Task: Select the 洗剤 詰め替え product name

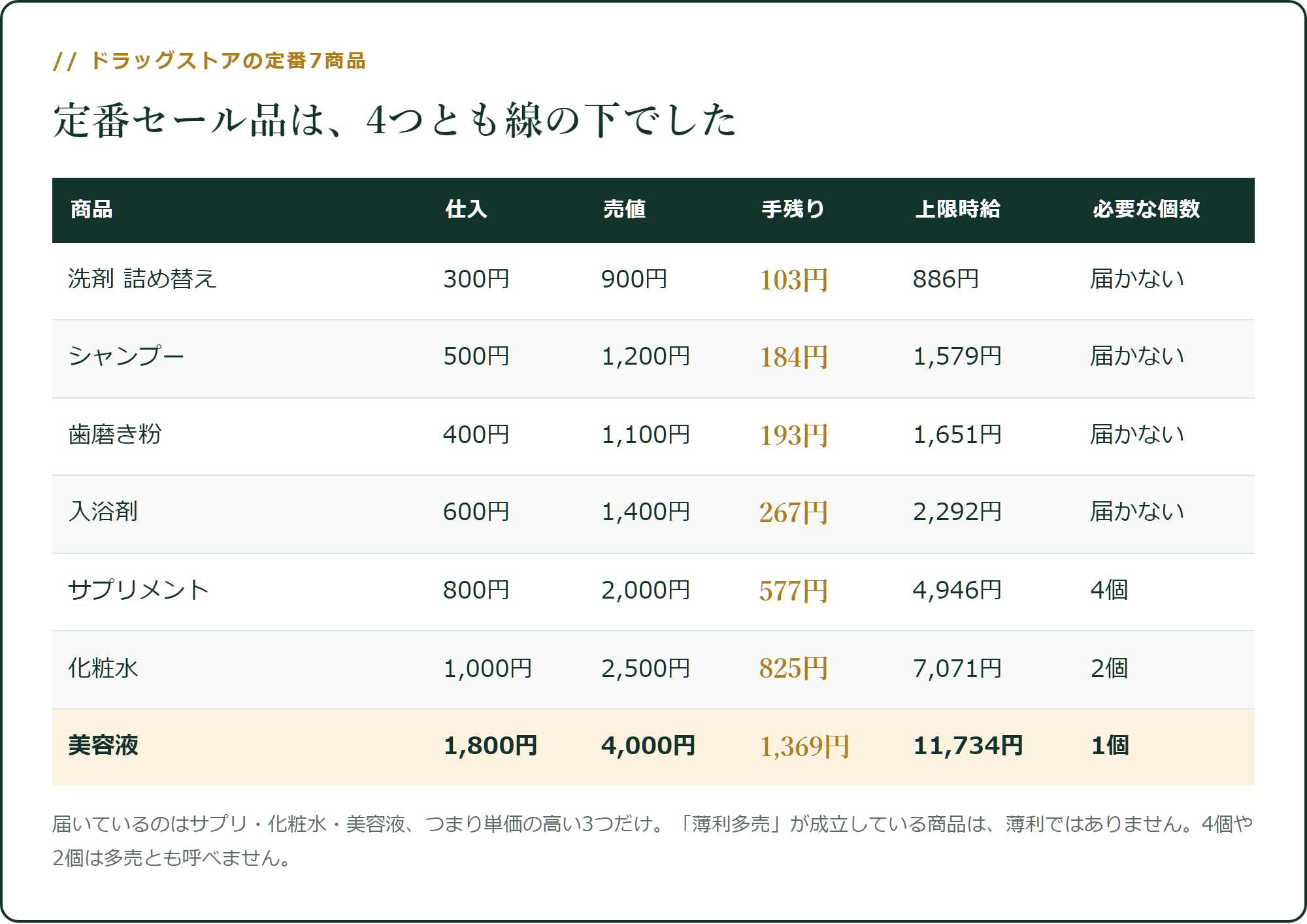Action: click(142, 279)
